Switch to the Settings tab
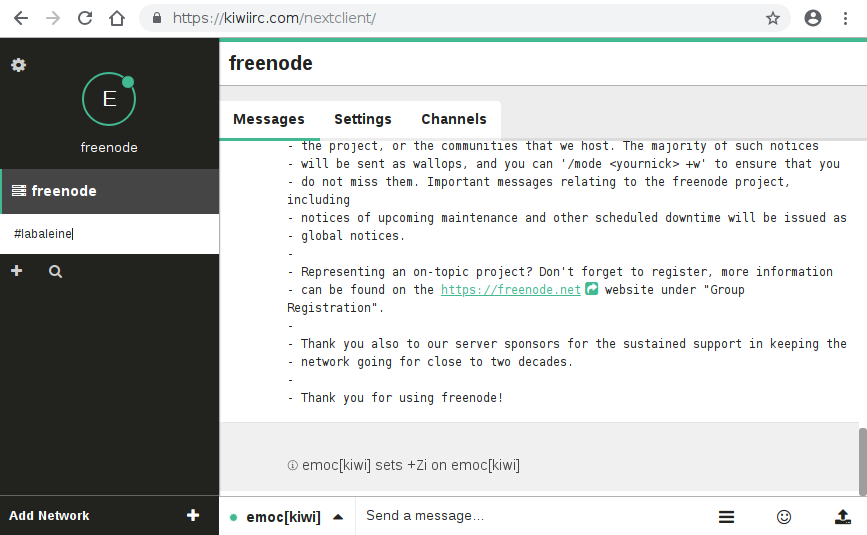 363,119
